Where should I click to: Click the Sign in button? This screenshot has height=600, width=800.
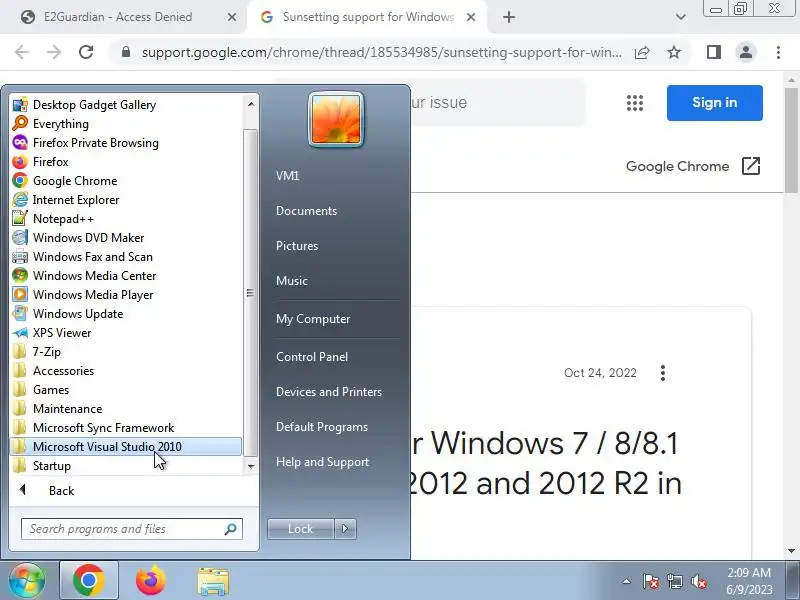coord(714,103)
